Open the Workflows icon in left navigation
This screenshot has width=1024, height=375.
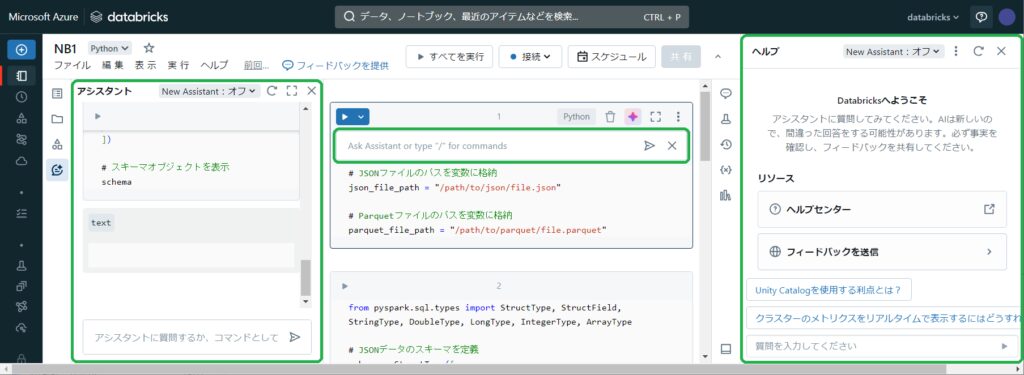click(22, 139)
